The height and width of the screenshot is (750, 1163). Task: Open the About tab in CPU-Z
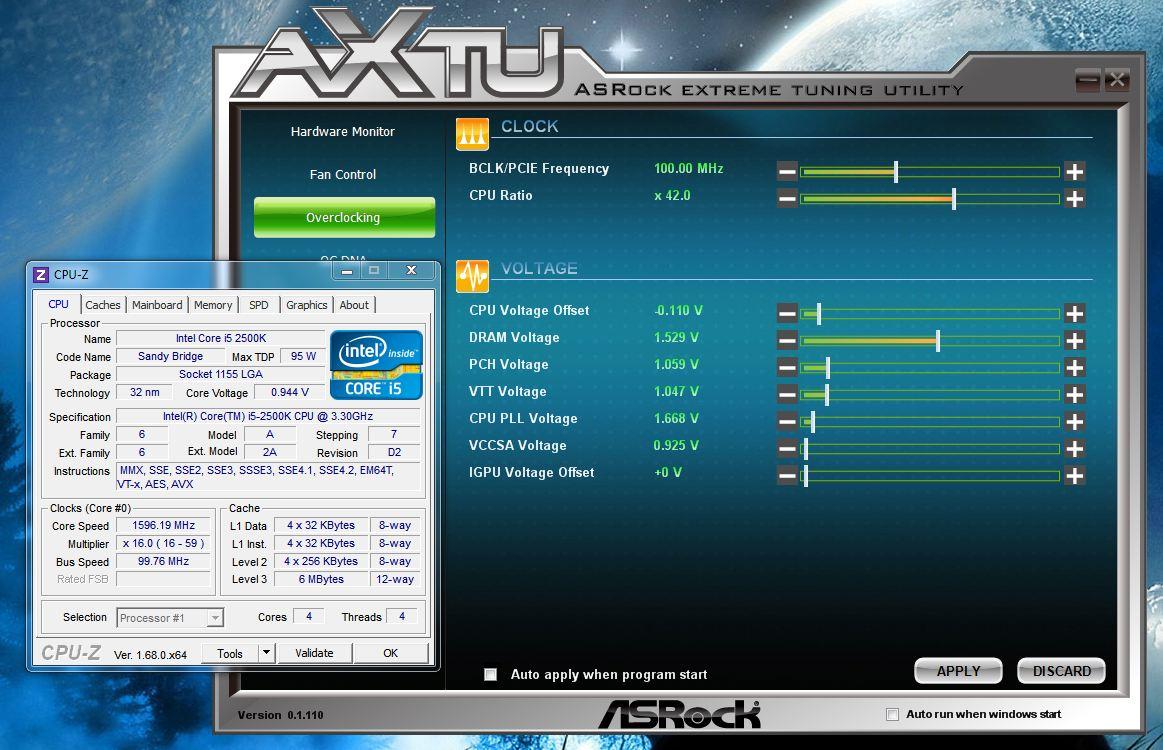point(354,305)
